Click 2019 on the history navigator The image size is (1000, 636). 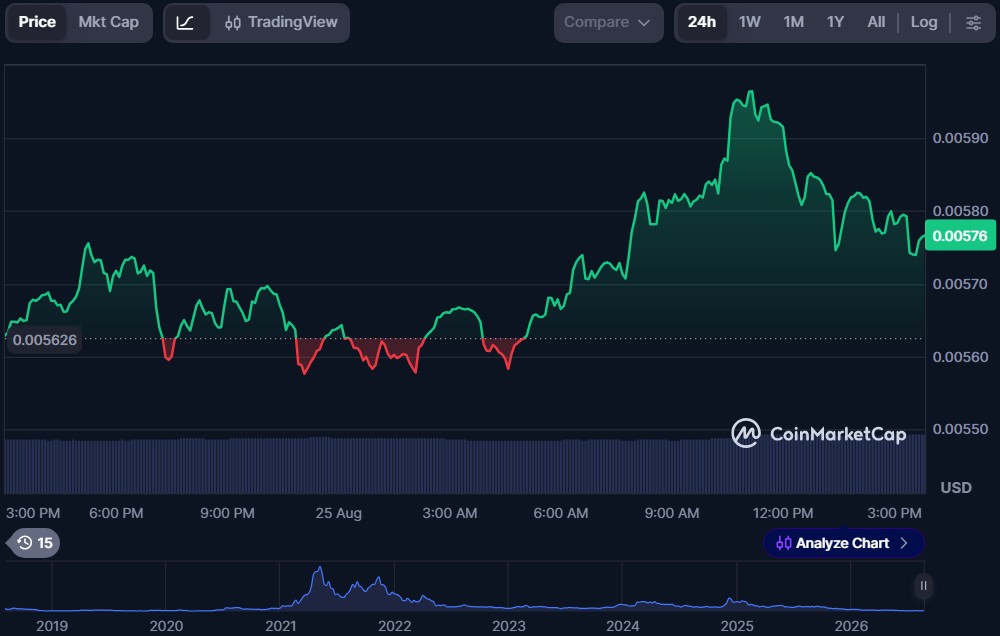click(x=52, y=626)
